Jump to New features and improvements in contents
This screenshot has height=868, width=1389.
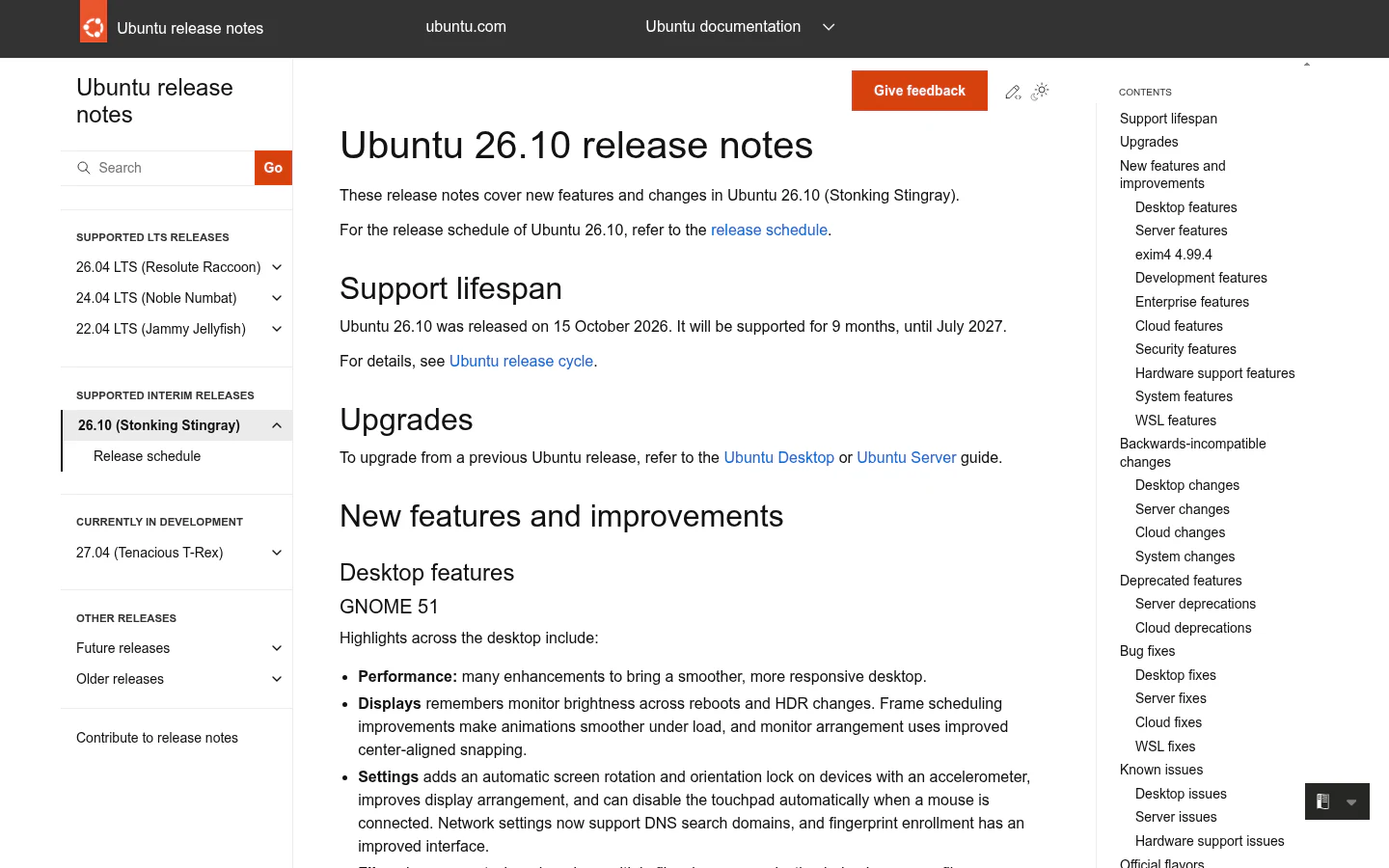[x=1172, y=175]
